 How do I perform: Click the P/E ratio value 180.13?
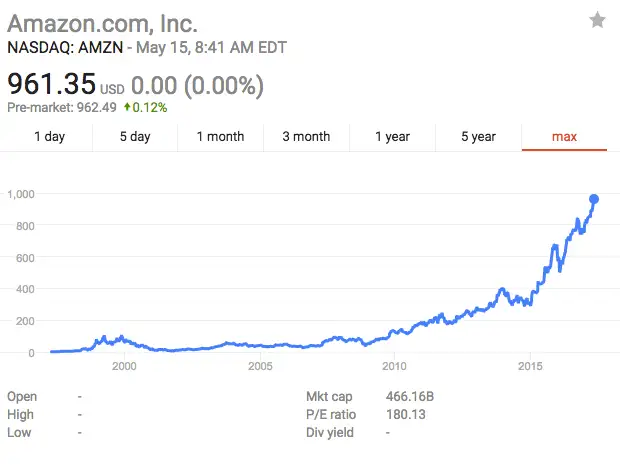pyautogui.click(x=406, y=414)
